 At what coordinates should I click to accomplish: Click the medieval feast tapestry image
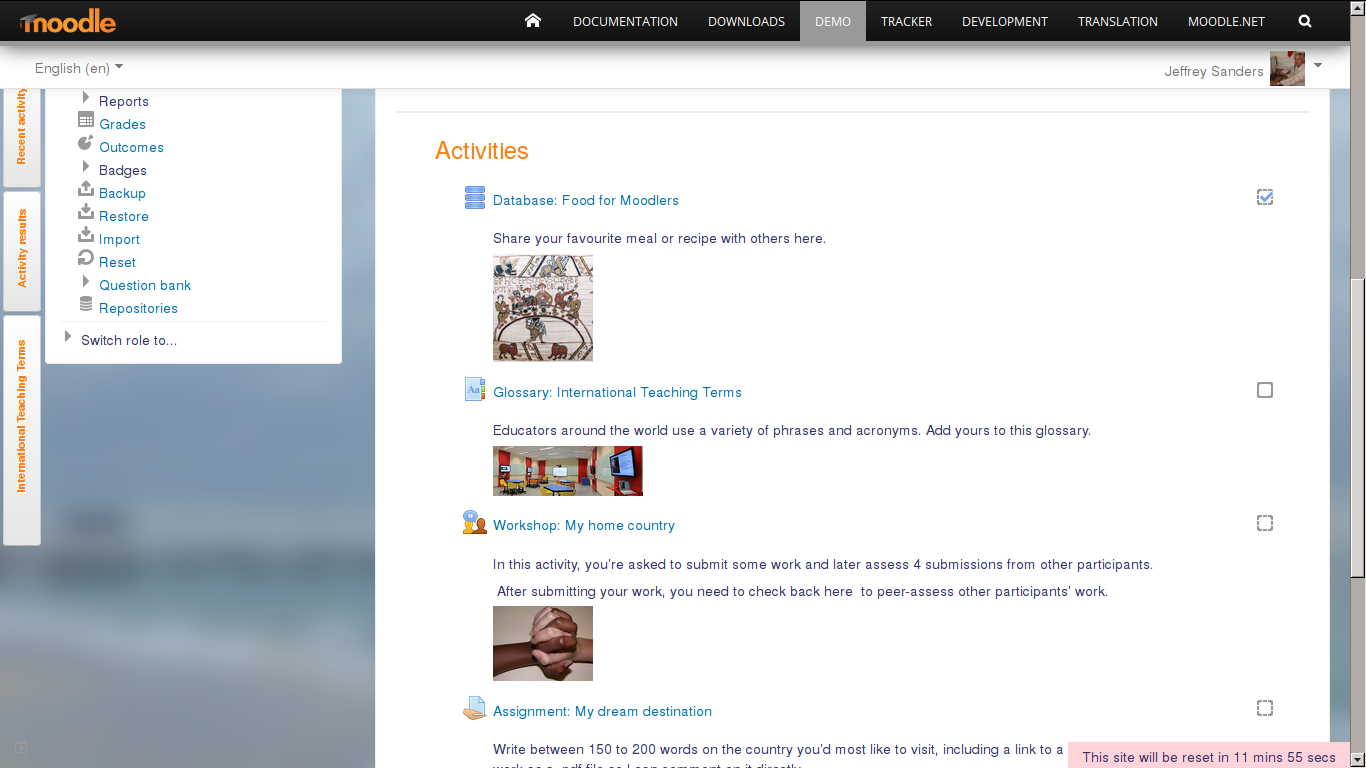pos(543,308)
